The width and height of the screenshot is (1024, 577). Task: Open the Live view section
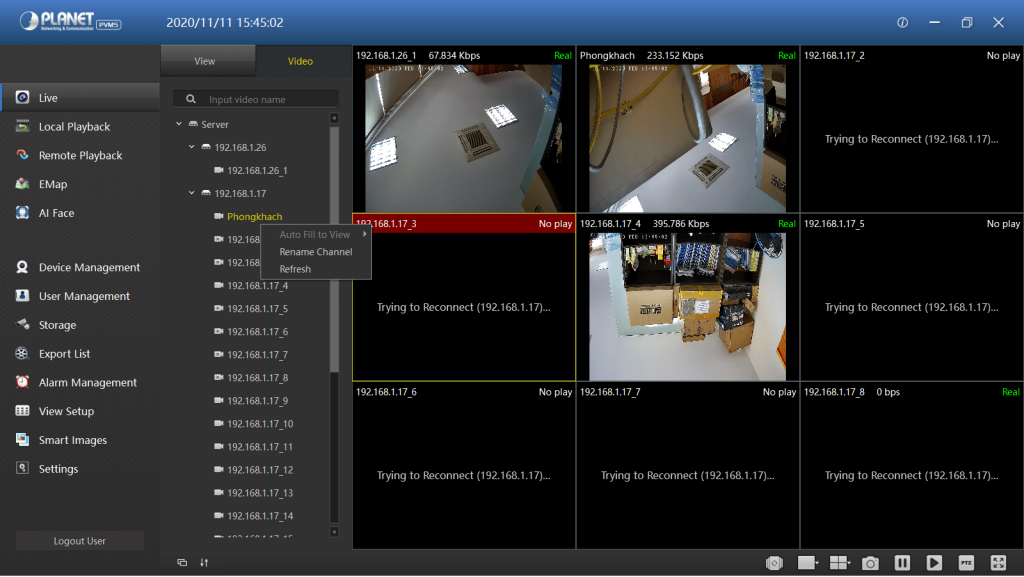click(80, 97)
